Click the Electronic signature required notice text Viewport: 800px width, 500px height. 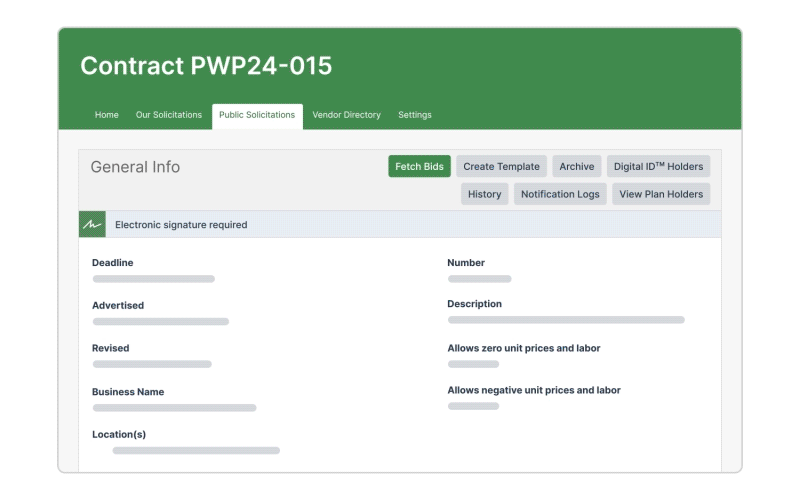(x=181, y=225)
